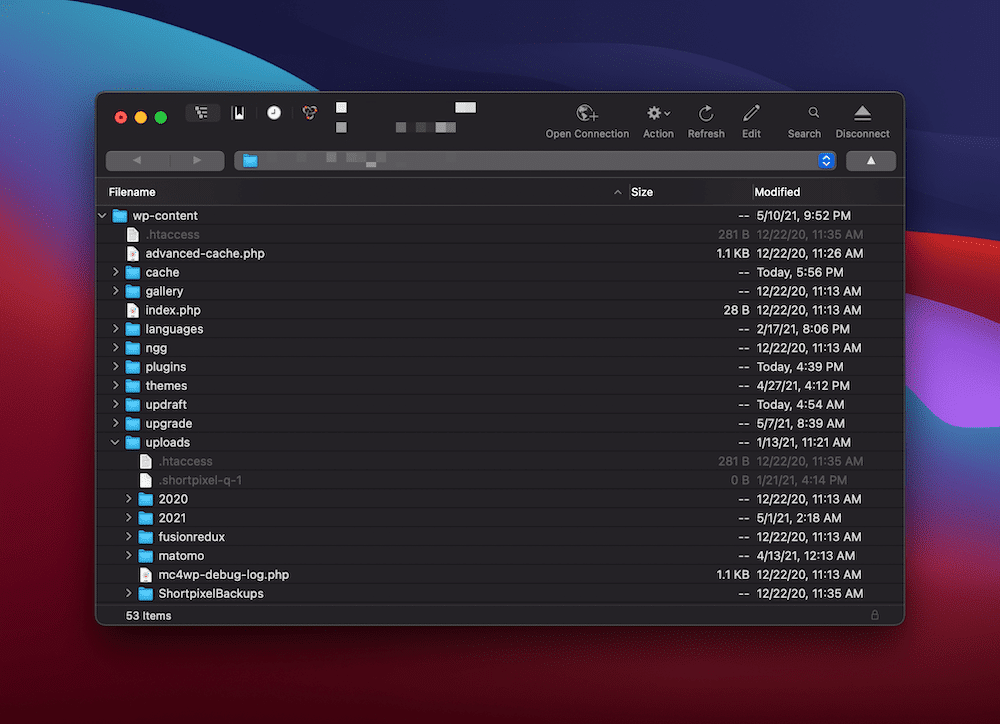Image resolution: width=1000 pixels, height=724 pixels.
Task: Open the sync servers icon beside the clock
Action: (309, 112)
